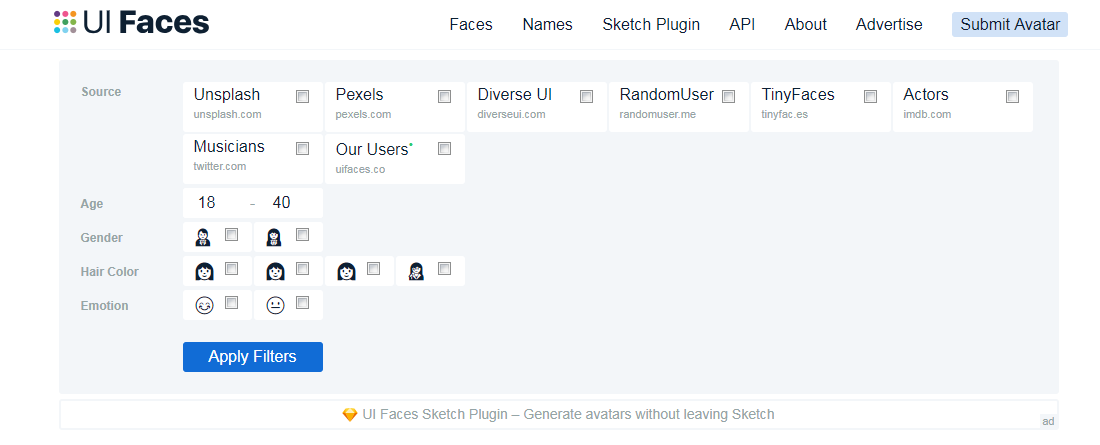The image size is (1100, 445).
Task: Click the fourth Hair Color icon with glasses
Action: (x=417, y=271)
